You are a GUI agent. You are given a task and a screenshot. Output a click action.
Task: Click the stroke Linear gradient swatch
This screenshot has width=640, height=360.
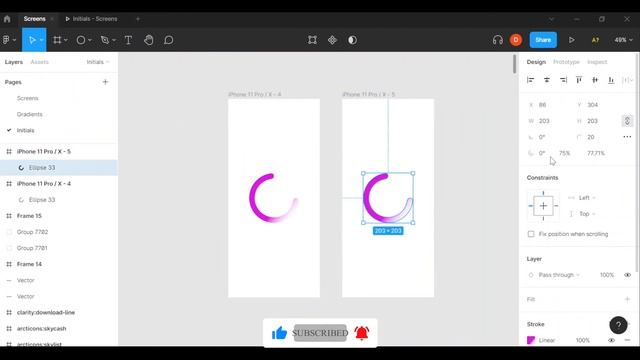tap(531, 340)
